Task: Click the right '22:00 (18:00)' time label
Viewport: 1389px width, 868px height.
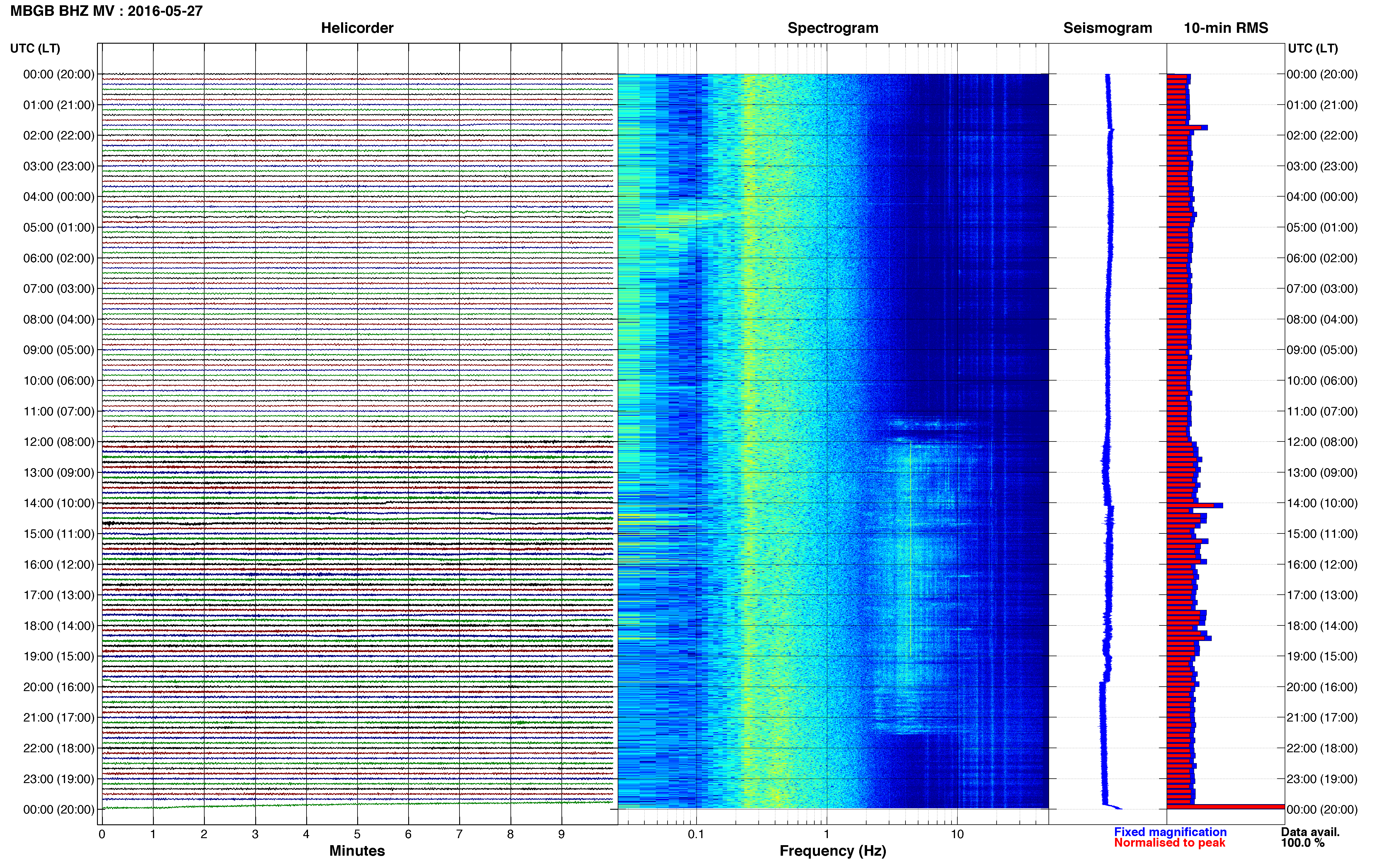Action: 1322,748
